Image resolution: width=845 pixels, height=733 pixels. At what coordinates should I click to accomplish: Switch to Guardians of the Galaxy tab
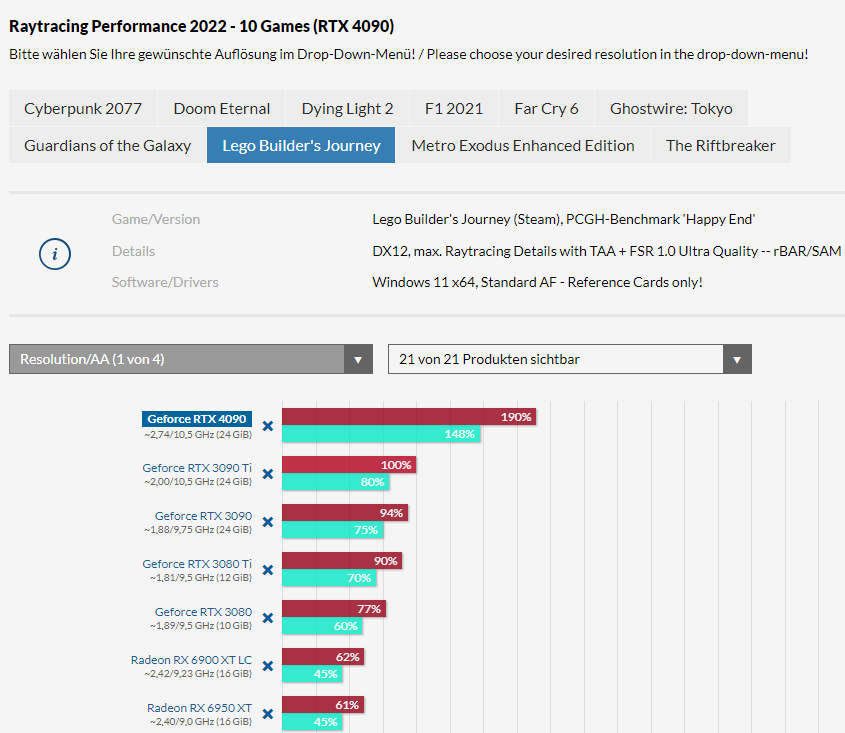pos(108,146)
